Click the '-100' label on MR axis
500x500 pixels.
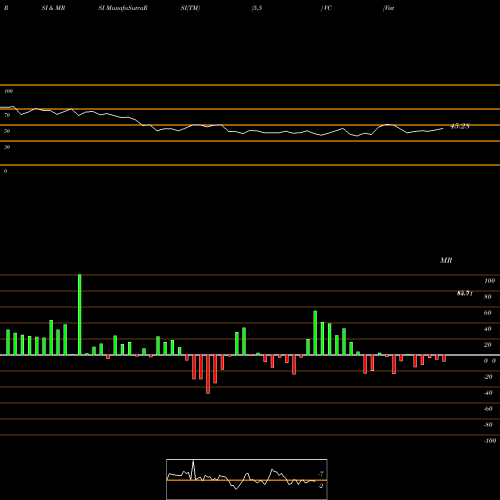pos(490,441)
